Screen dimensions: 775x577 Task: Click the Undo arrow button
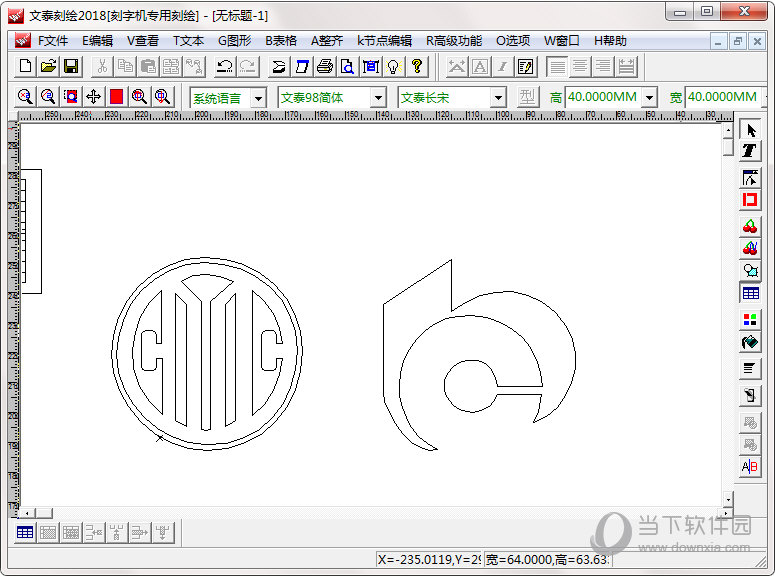tap(225, 66)
